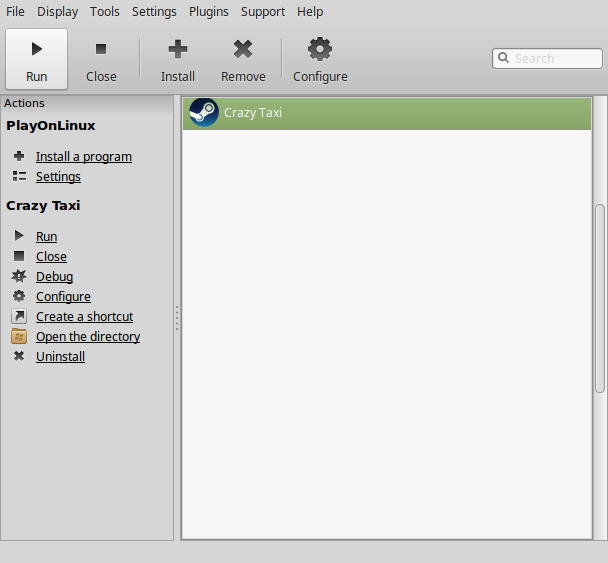The height and width of the screenshot is (563, 608).
Task: Open the Settings menu in menu bar
Action: coord(154,12)
